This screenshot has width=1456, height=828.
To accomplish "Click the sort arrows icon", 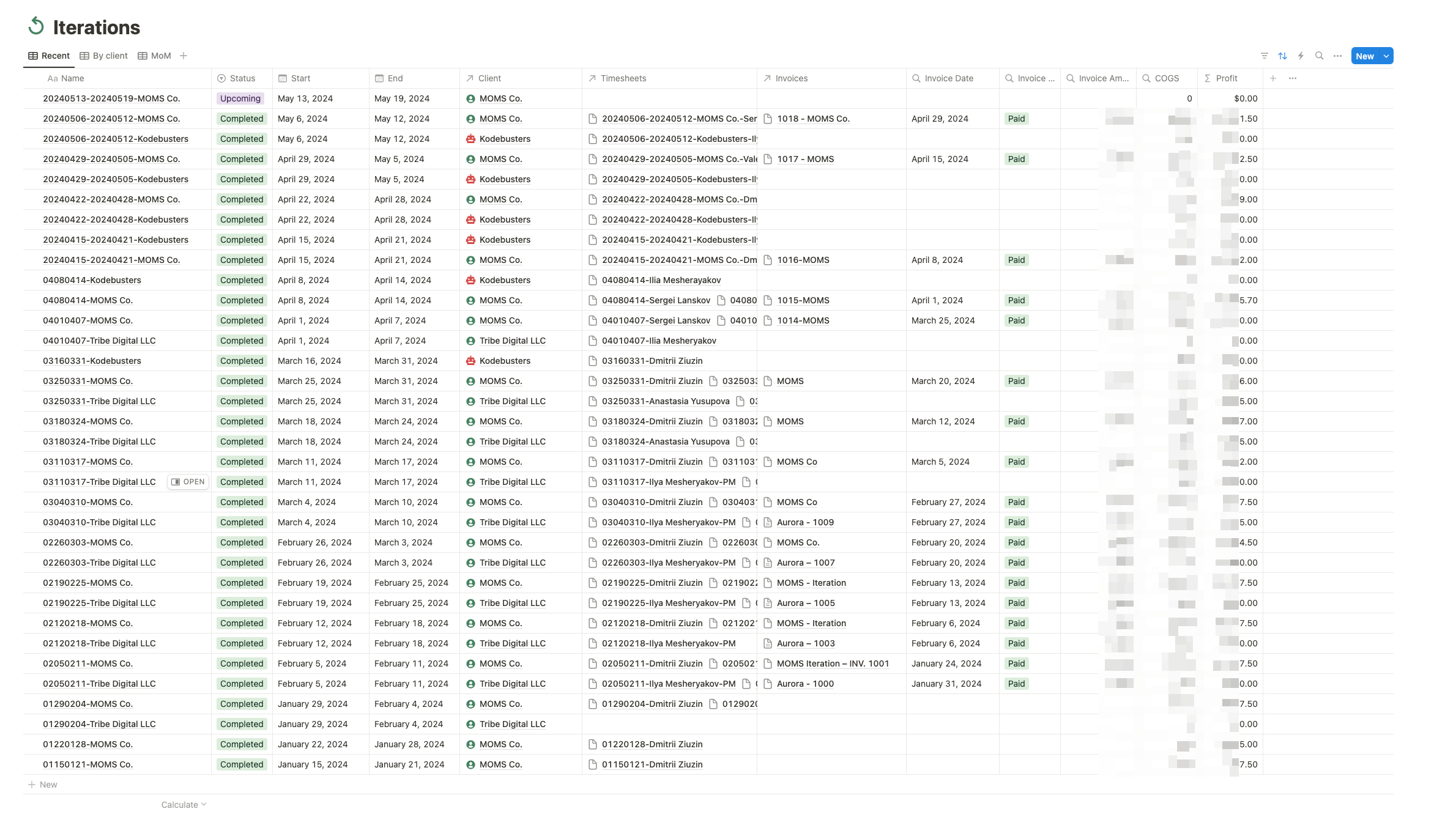I will pyautogui.click(x=1283, y=56).
